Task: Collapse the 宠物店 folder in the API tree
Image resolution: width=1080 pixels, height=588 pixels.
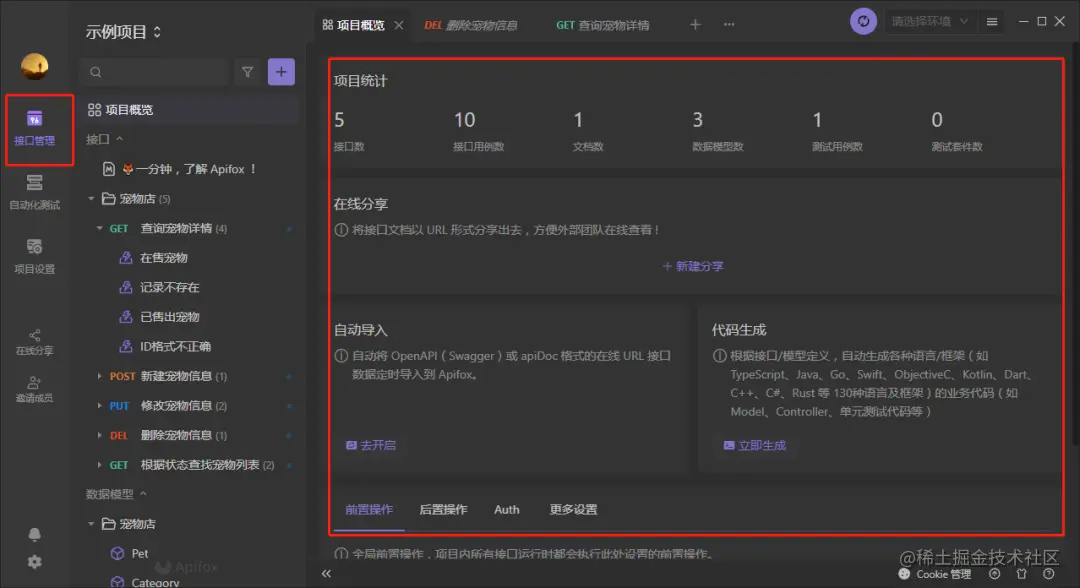Action: coord(90,198)
